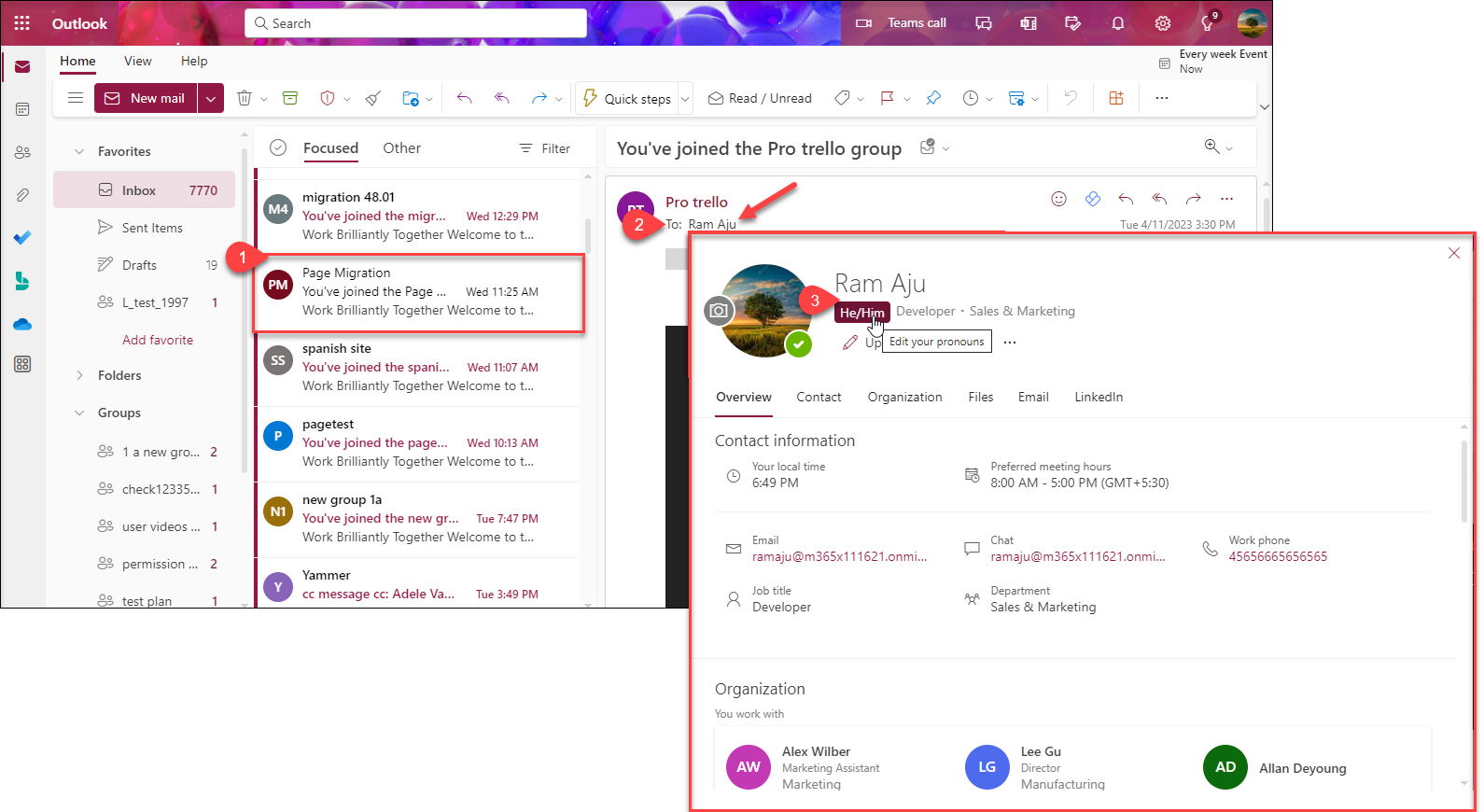Pin the message with the pin icon

(933, 98)
